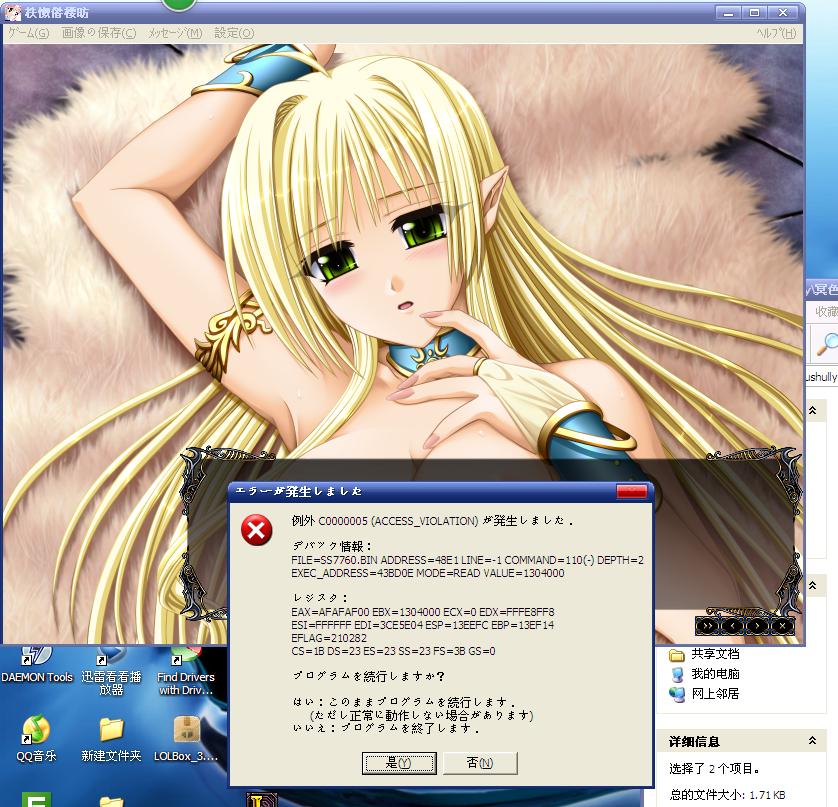
Task: Click the game window title bar icon
Action: tap(13, 12)
